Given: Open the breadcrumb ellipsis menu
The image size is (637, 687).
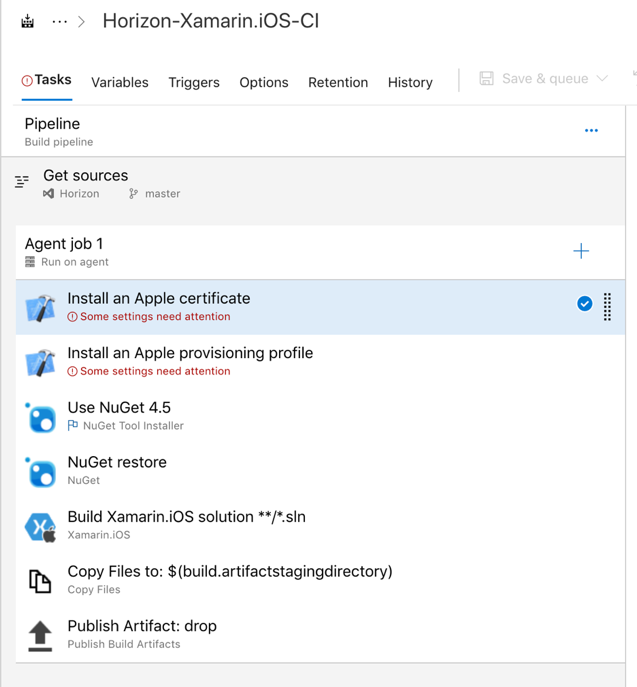Looking at the screenshot, I should [60, 21].
